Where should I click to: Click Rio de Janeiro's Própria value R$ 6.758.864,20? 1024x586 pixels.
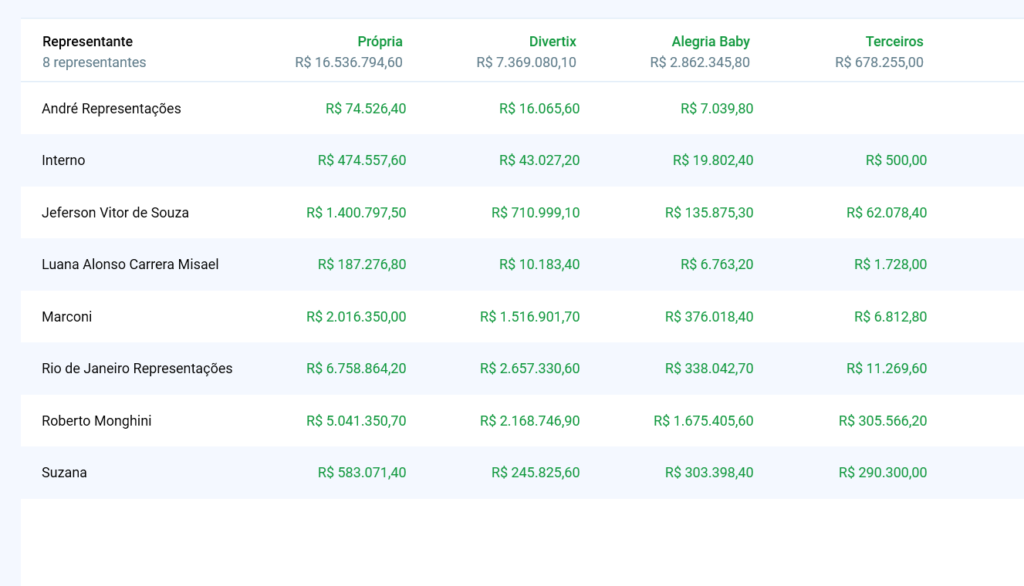(357, 368)
